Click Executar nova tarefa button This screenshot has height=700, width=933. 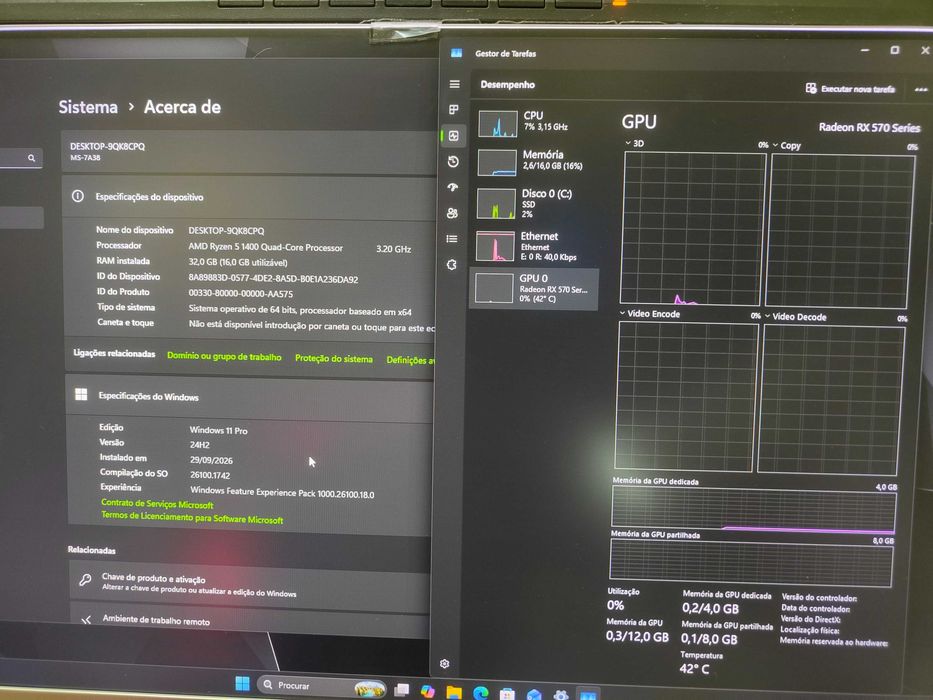click(850, 89)
